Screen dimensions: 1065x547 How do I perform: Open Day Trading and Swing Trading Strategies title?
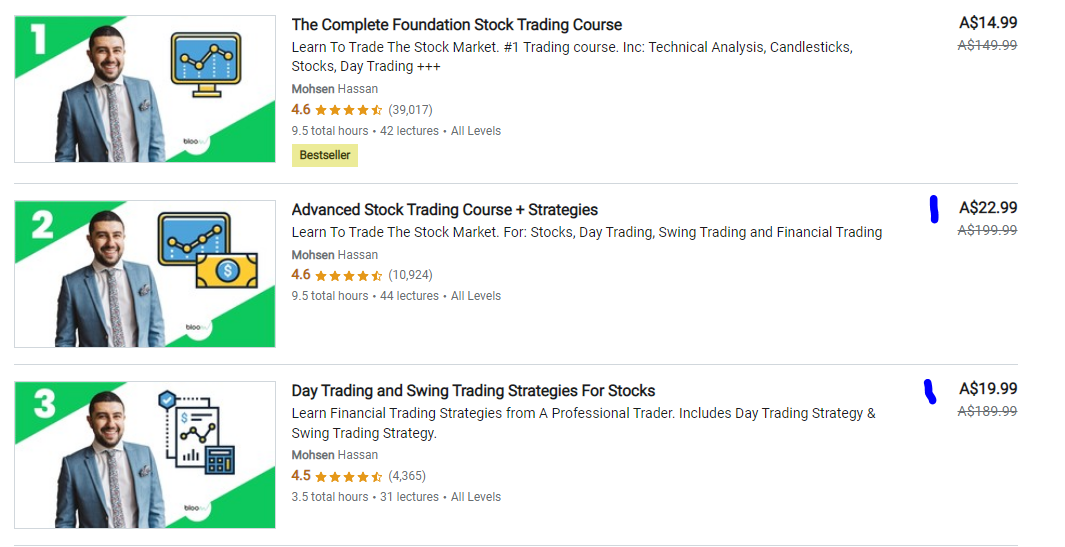(x=473, y=391)
